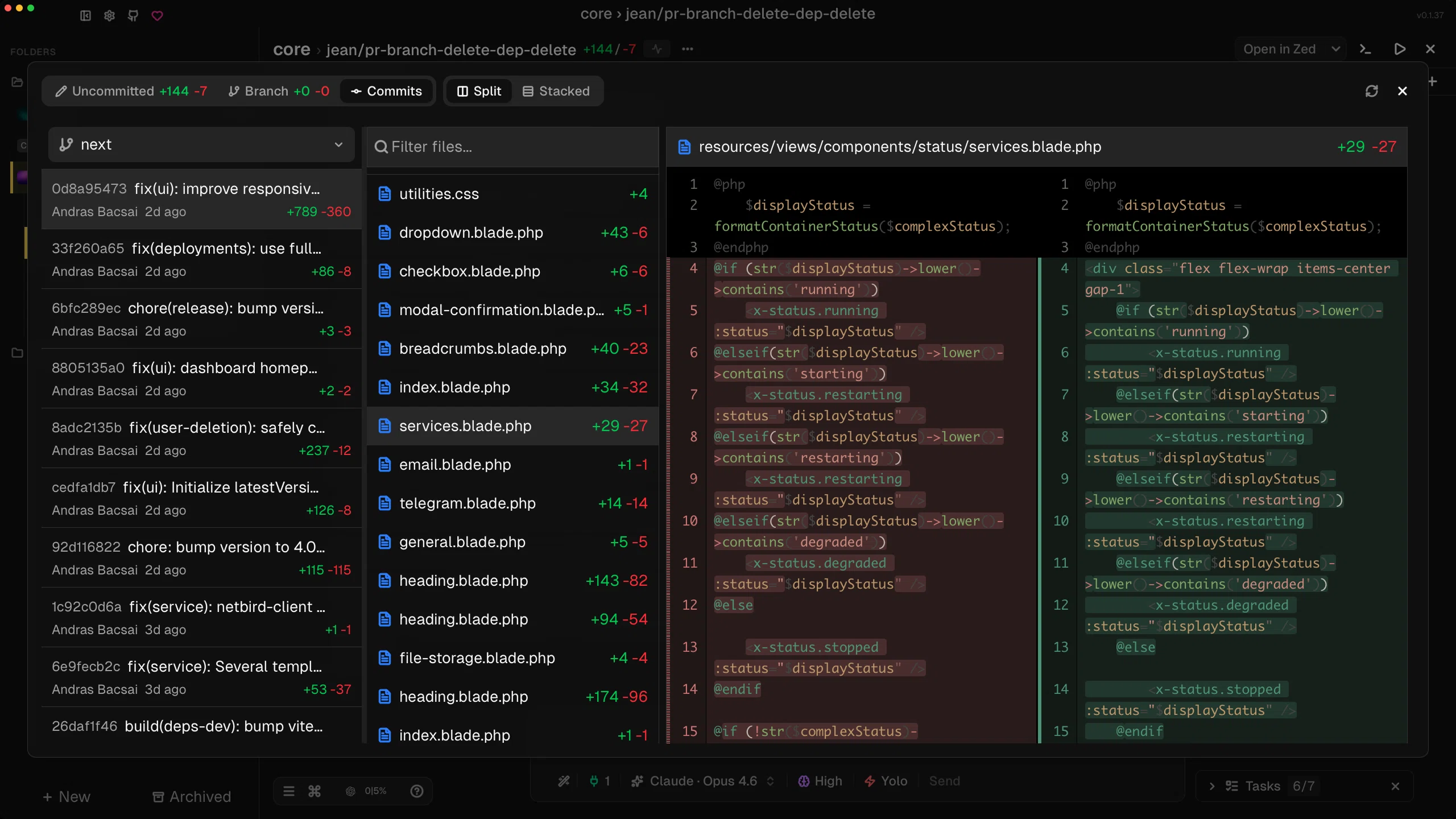
Task: Click the sidebar panel toggle icon
Action: (85, 15)
